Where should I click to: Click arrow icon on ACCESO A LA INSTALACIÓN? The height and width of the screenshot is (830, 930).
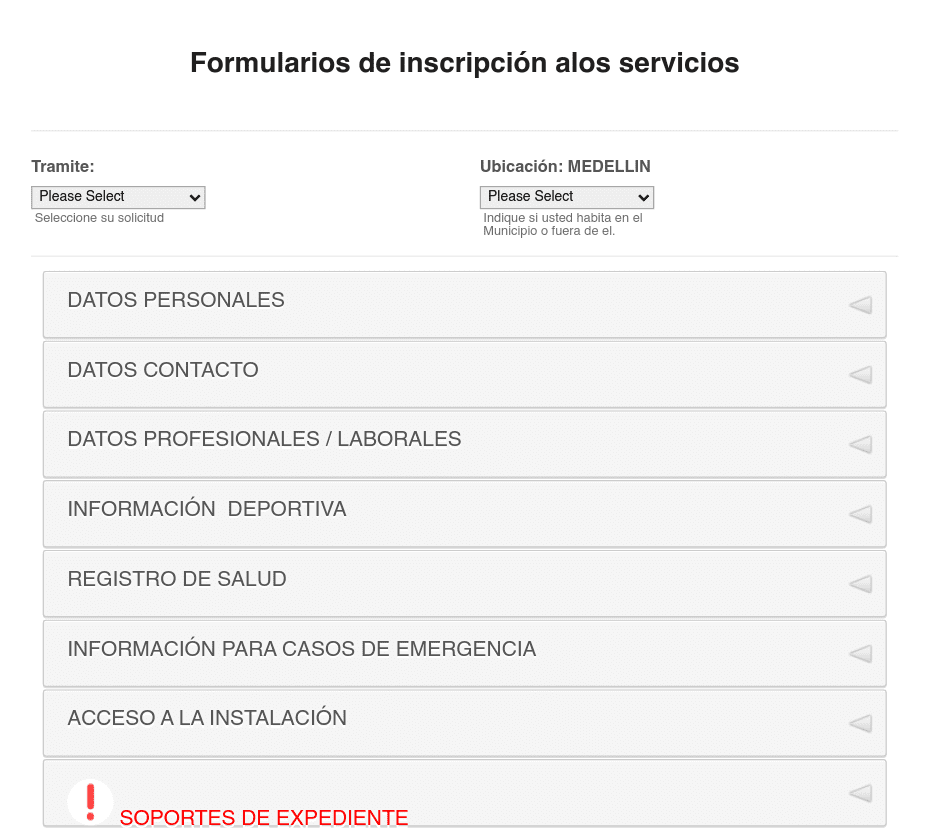[860, 723]
